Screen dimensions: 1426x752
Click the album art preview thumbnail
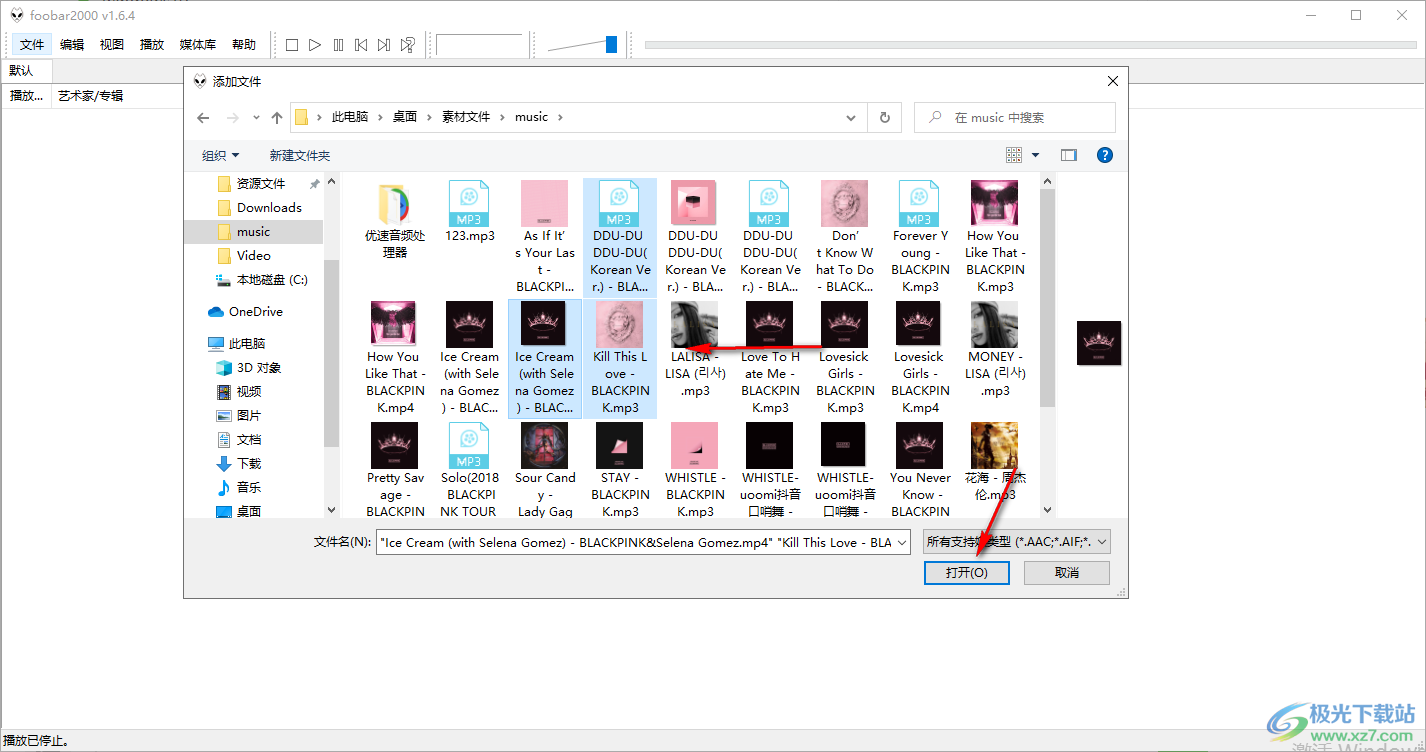pyautogui.click(x=1099, y=343)
